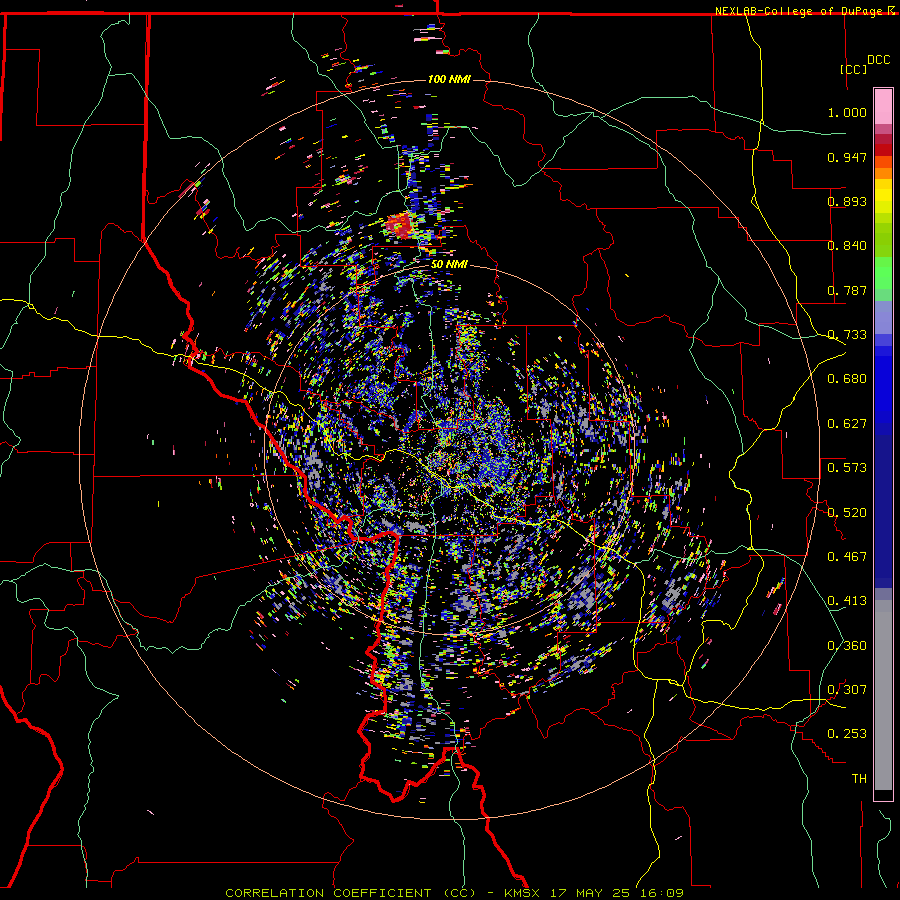The height and width of the screenshot is (900, 900).
Task: Select the 0.787 scale value
Action: coord(847,290)
